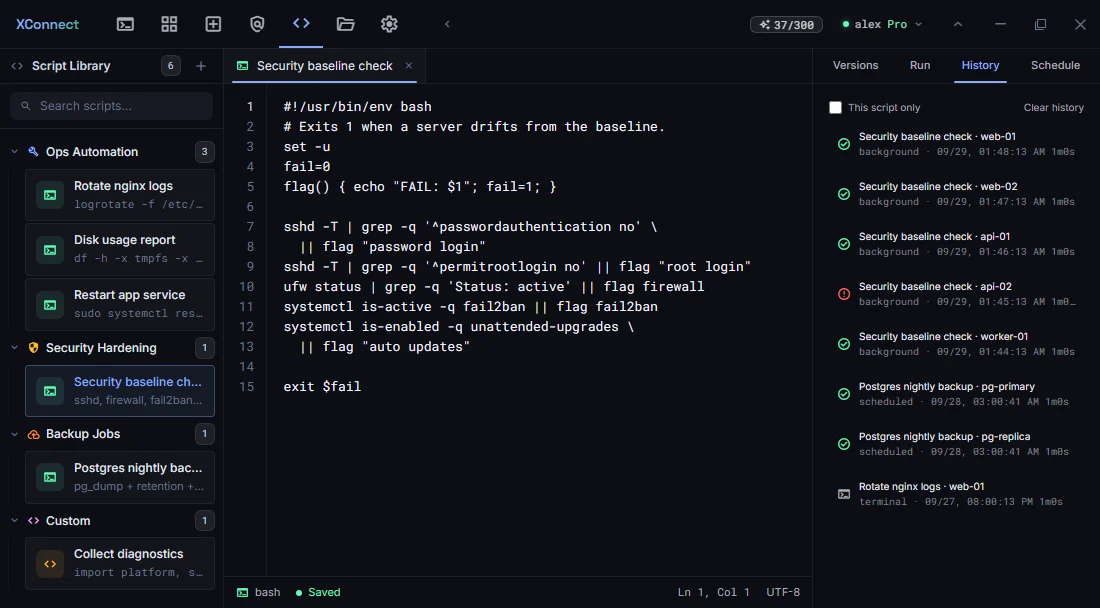Open history entry for web-01 baseline check

958,144
